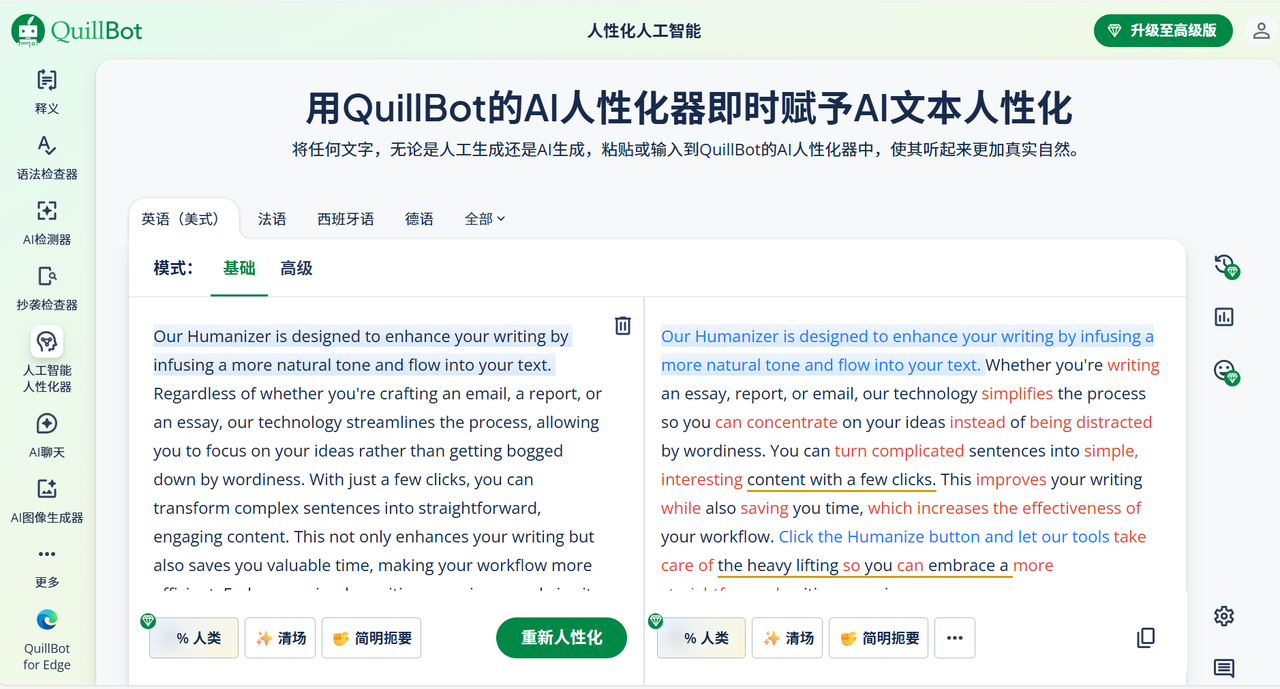Viewport: 1280px width, 689px height.
Task: Click the red word 'writing' in output
Action: (1133, 365)
